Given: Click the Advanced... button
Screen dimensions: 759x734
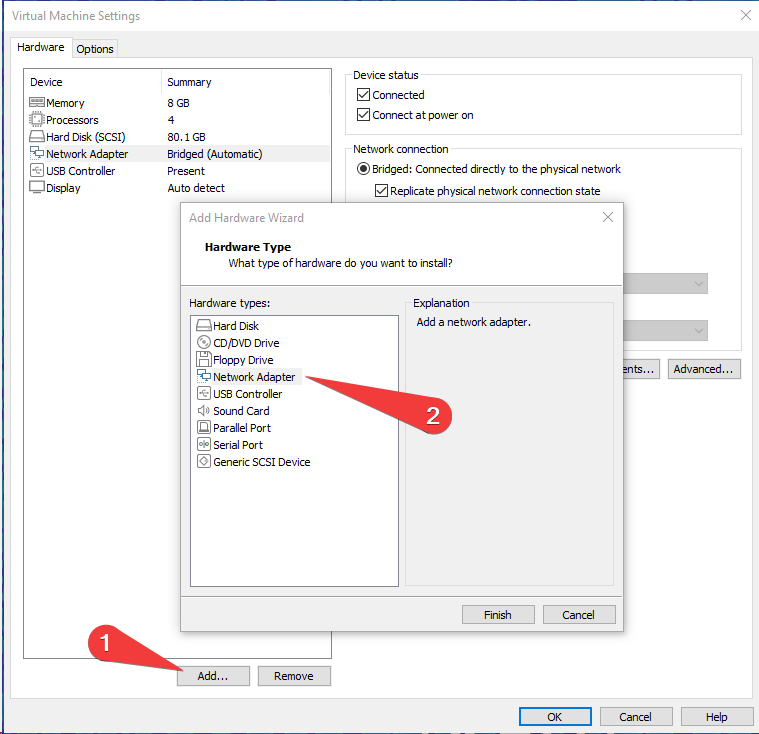Looking at the screenshot, I should 704,369.
